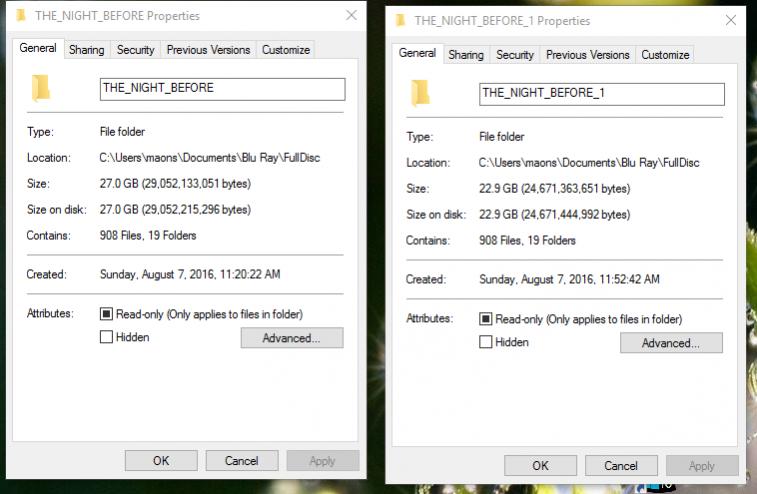Toggle Hidden checkbox in THE_NIGHT_BEFORE_1 Properties
757x494 pixels.
coord(486,342)
